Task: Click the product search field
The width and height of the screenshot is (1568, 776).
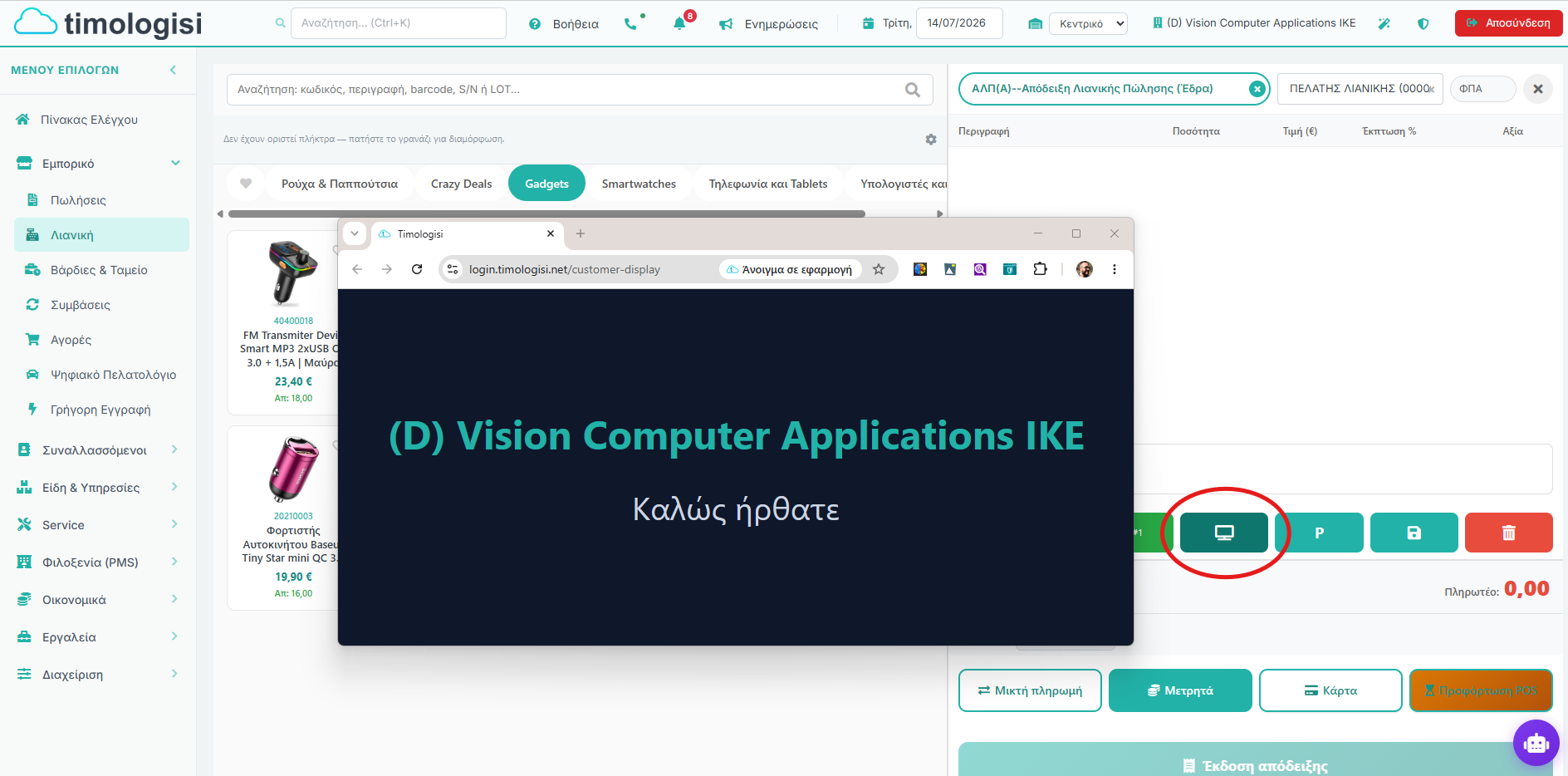Action: coord(580,90)
